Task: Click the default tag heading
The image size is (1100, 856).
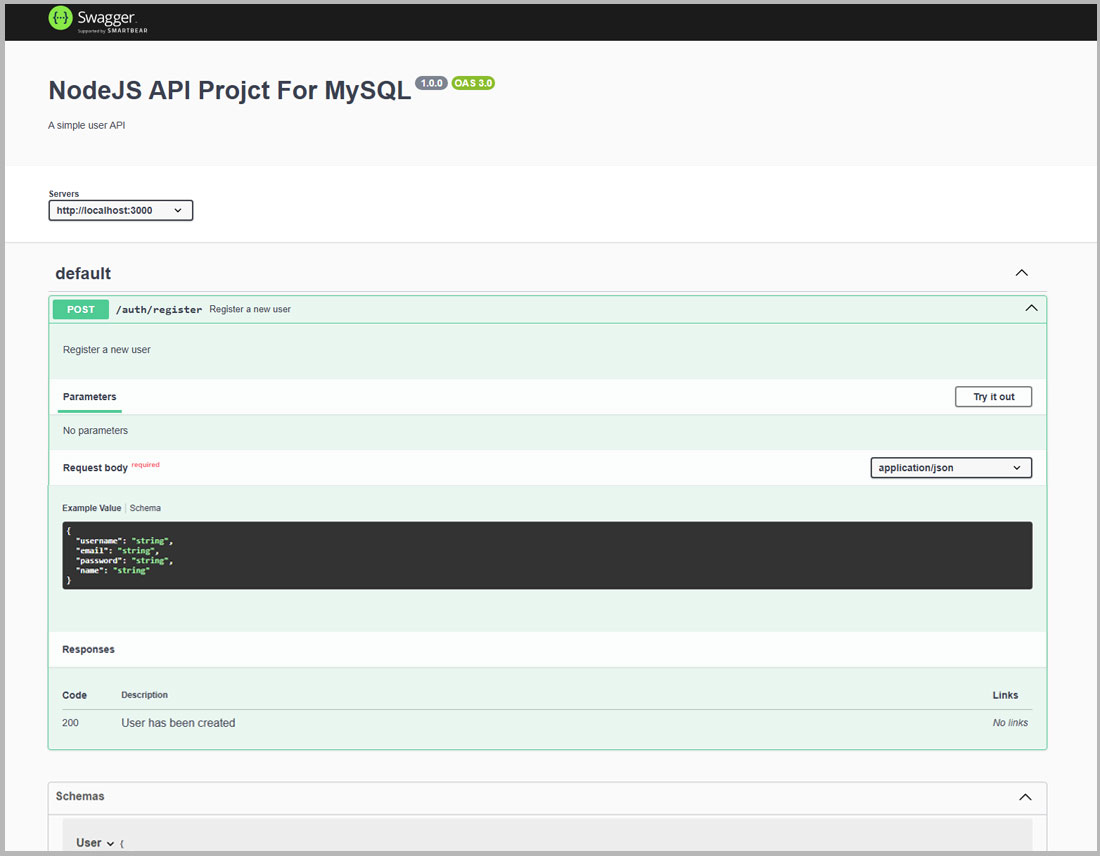Action: (83, 273)
